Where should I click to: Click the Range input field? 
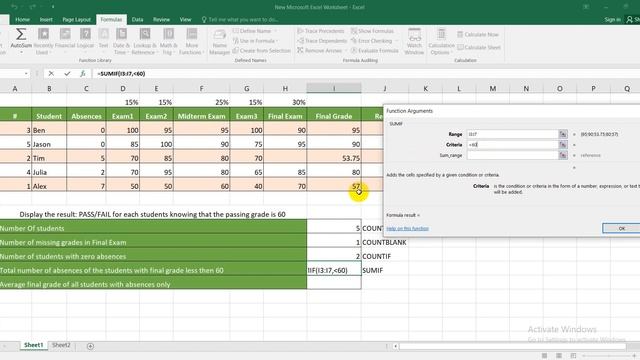point(512,134)
